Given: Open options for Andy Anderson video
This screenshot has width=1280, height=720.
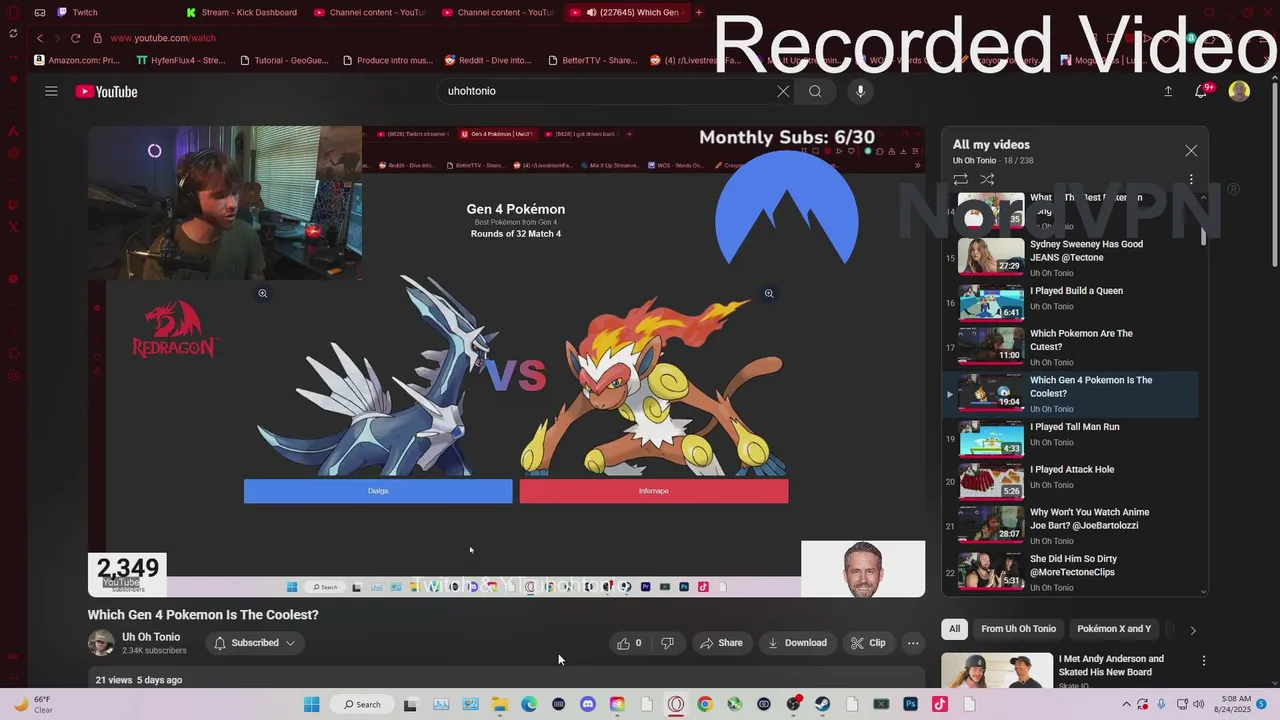Looking at the screenshot, I should click(x=1204, y=661).
